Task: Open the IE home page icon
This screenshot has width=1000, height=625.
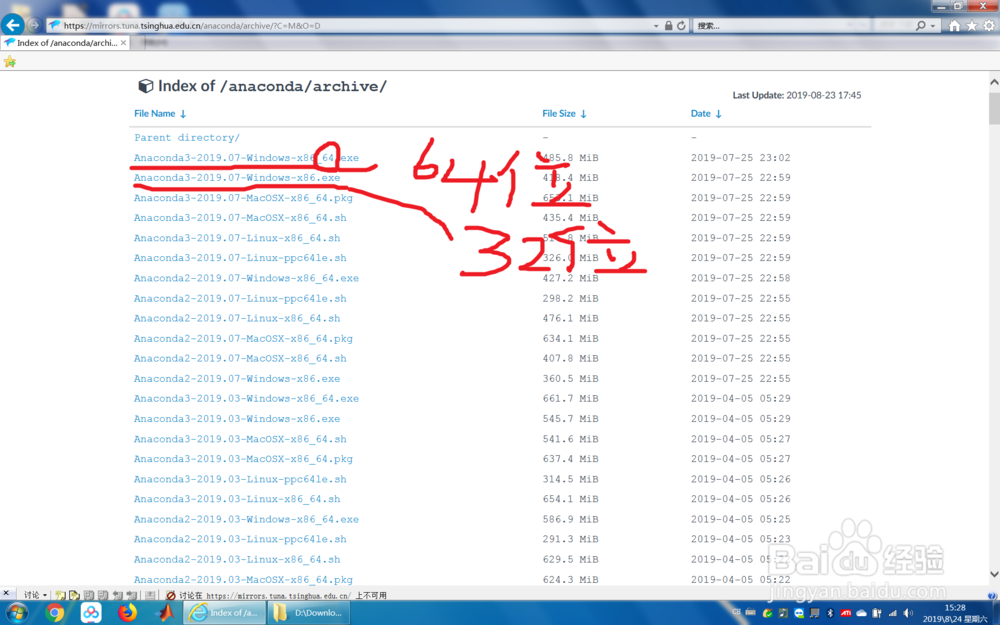Action: point(954,26)
